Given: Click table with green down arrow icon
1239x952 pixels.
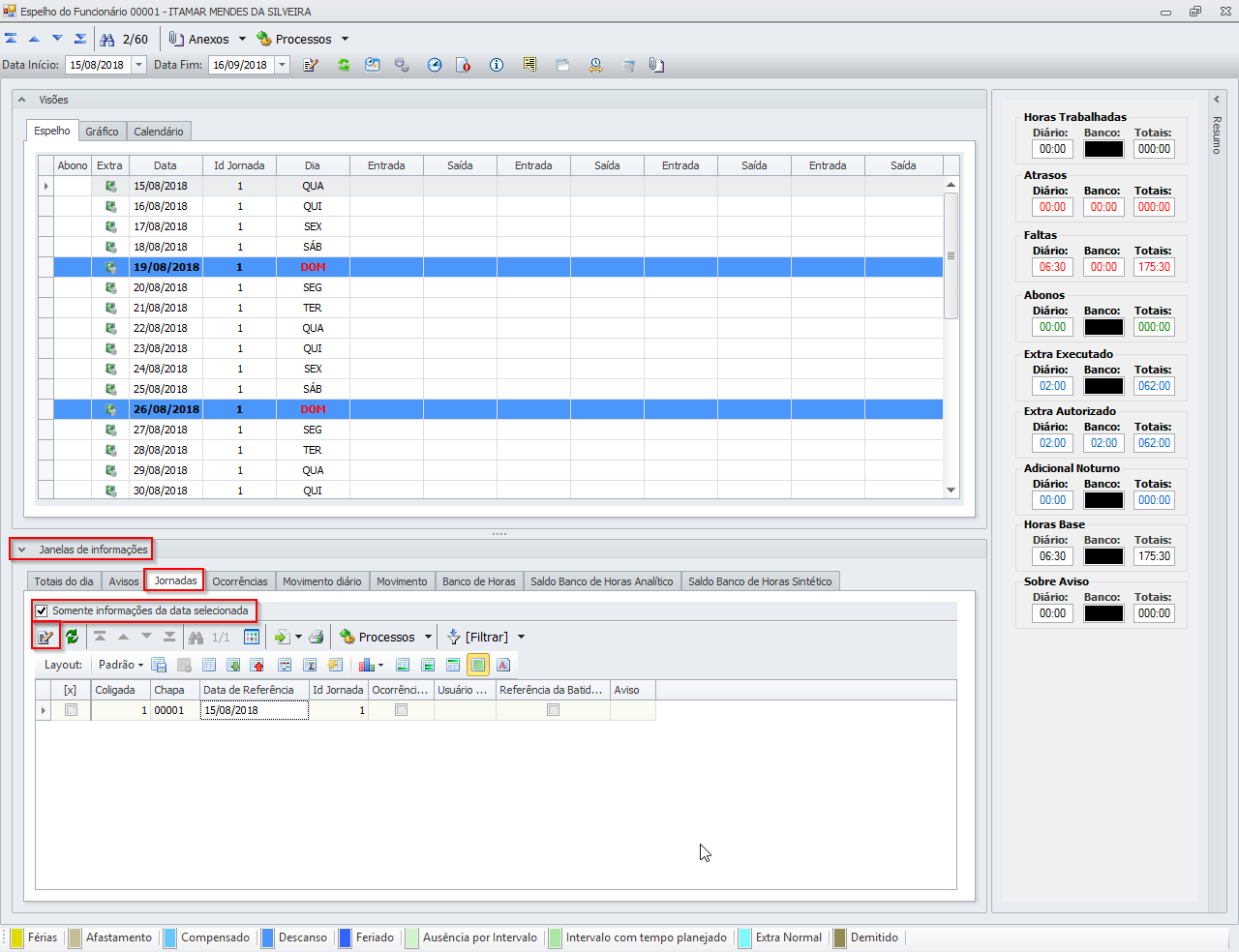Looking at the screenshot, I should [x=233, y=665].
